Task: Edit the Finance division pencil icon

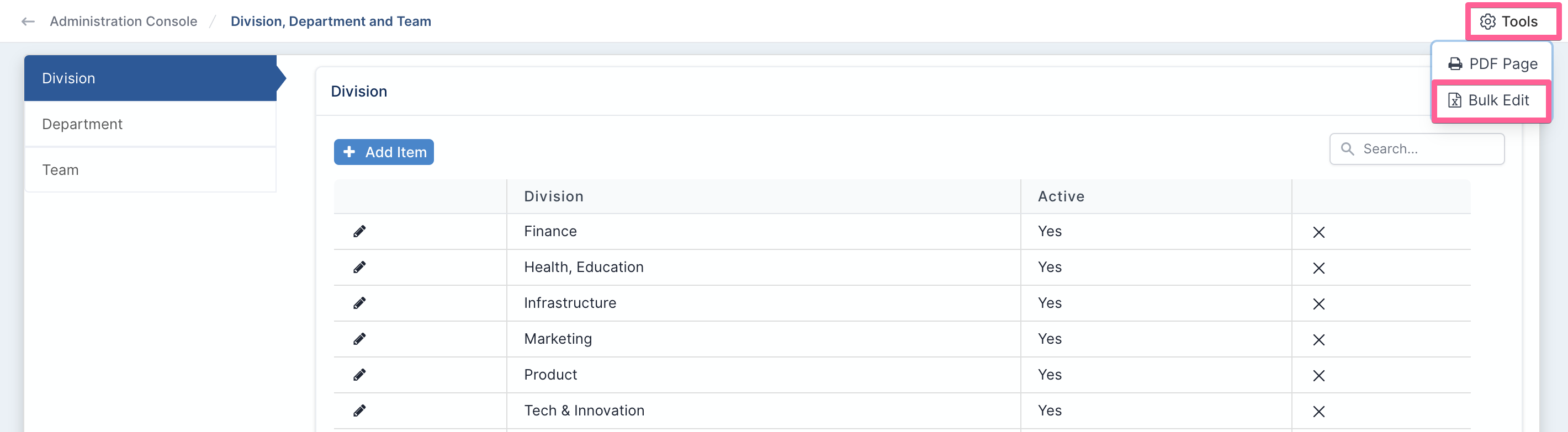Action: pos(360,231)
